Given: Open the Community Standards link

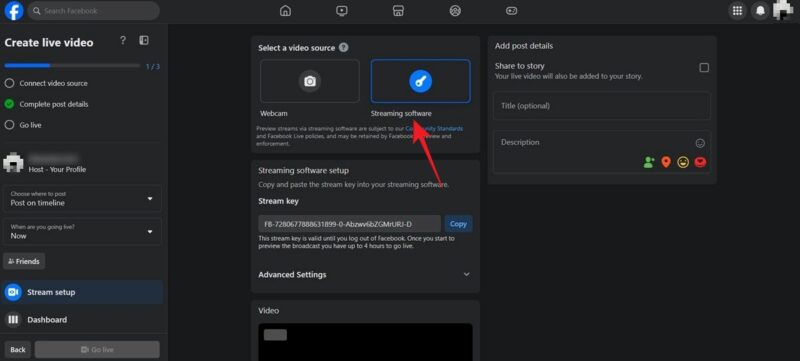Looking at the screenshot, I should click(434, 129).
